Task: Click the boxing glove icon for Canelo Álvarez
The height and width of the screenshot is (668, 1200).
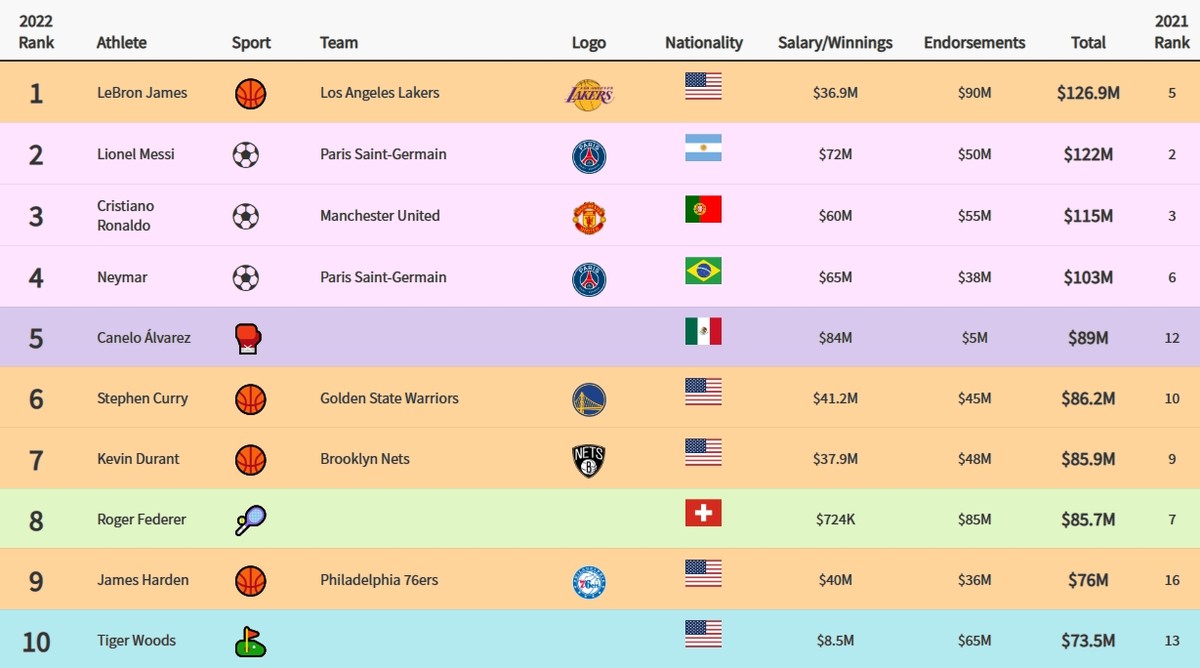Action: coord(247,339)
